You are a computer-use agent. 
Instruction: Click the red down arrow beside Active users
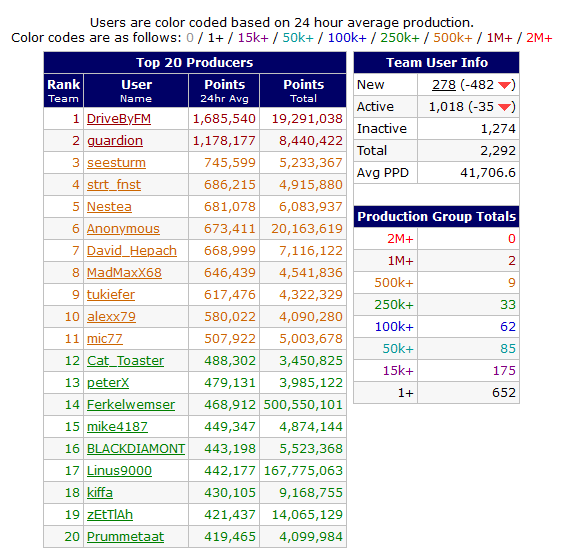coord(504,107)
